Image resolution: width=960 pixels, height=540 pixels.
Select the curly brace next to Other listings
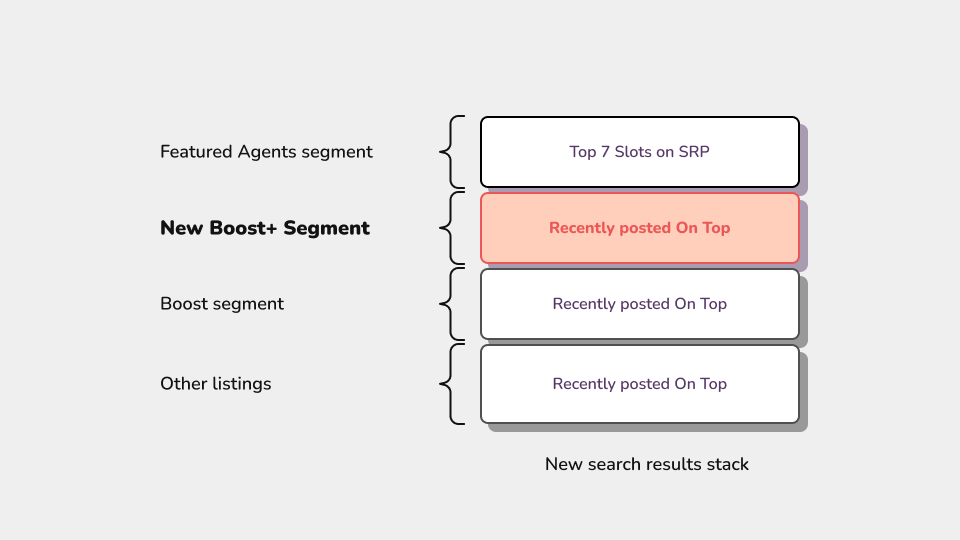(x=452, y=384)
